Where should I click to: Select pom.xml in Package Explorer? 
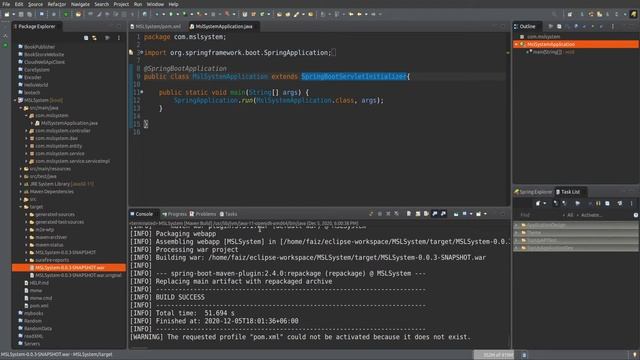point(39,306)
